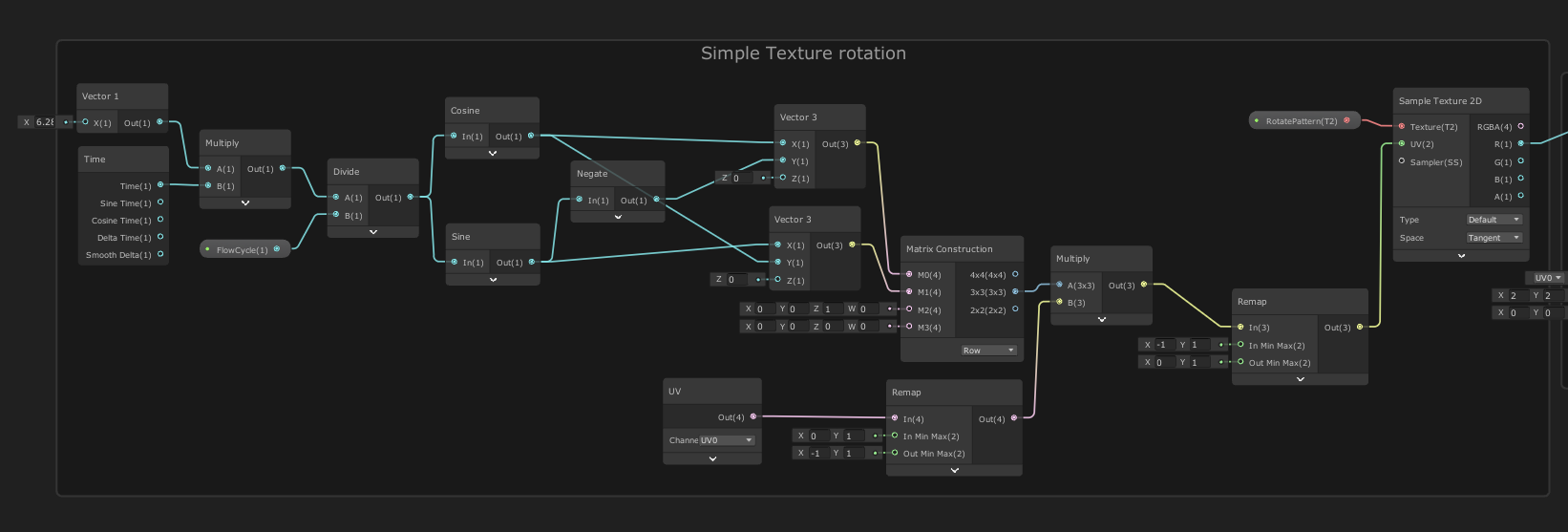The image size is (1568, 532).
Task: Click the 4x4(4x4) output port
Action: 1015,274
